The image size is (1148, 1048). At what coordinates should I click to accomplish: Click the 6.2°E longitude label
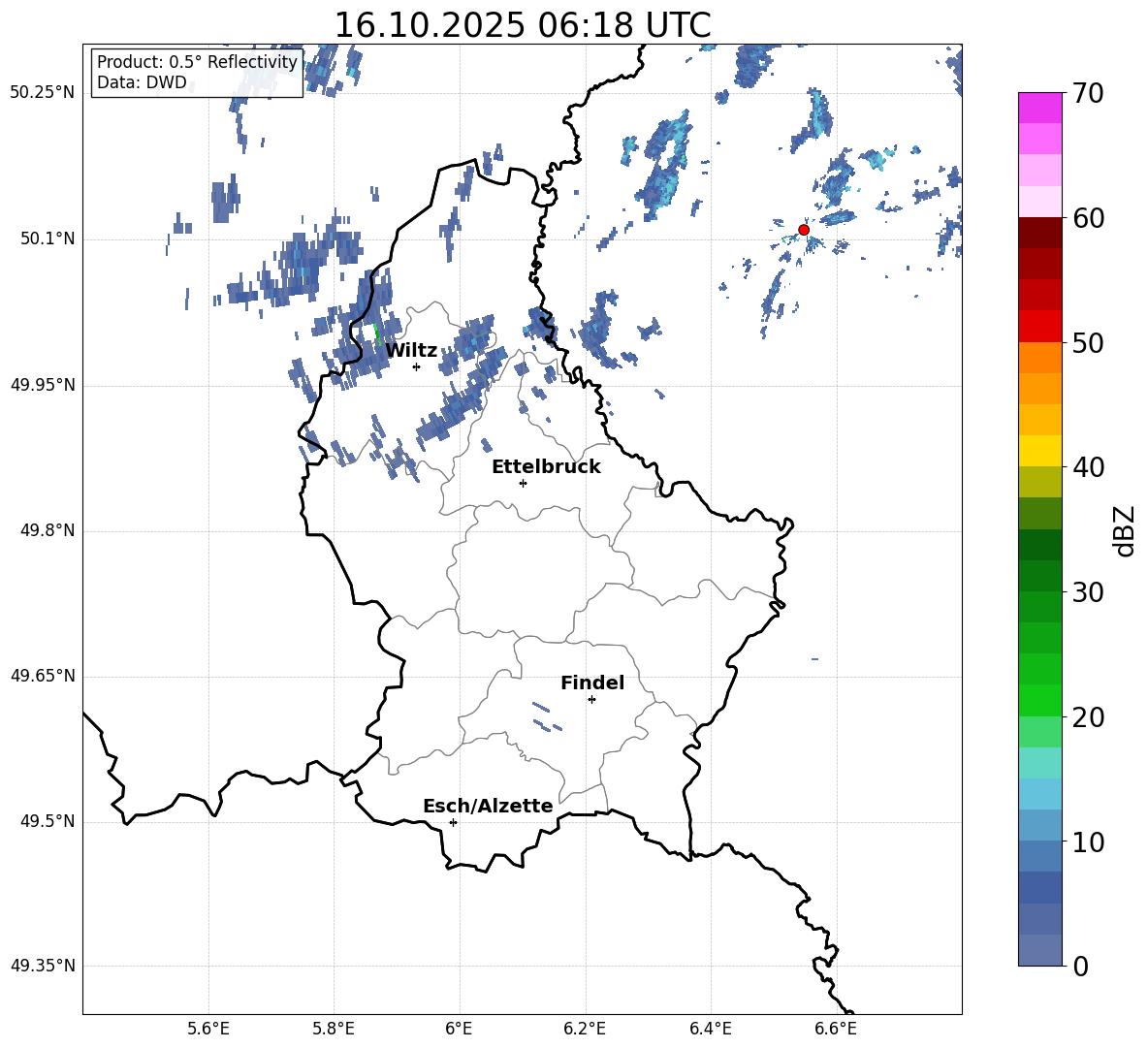pyautogui.click(x=585, y=1030)
